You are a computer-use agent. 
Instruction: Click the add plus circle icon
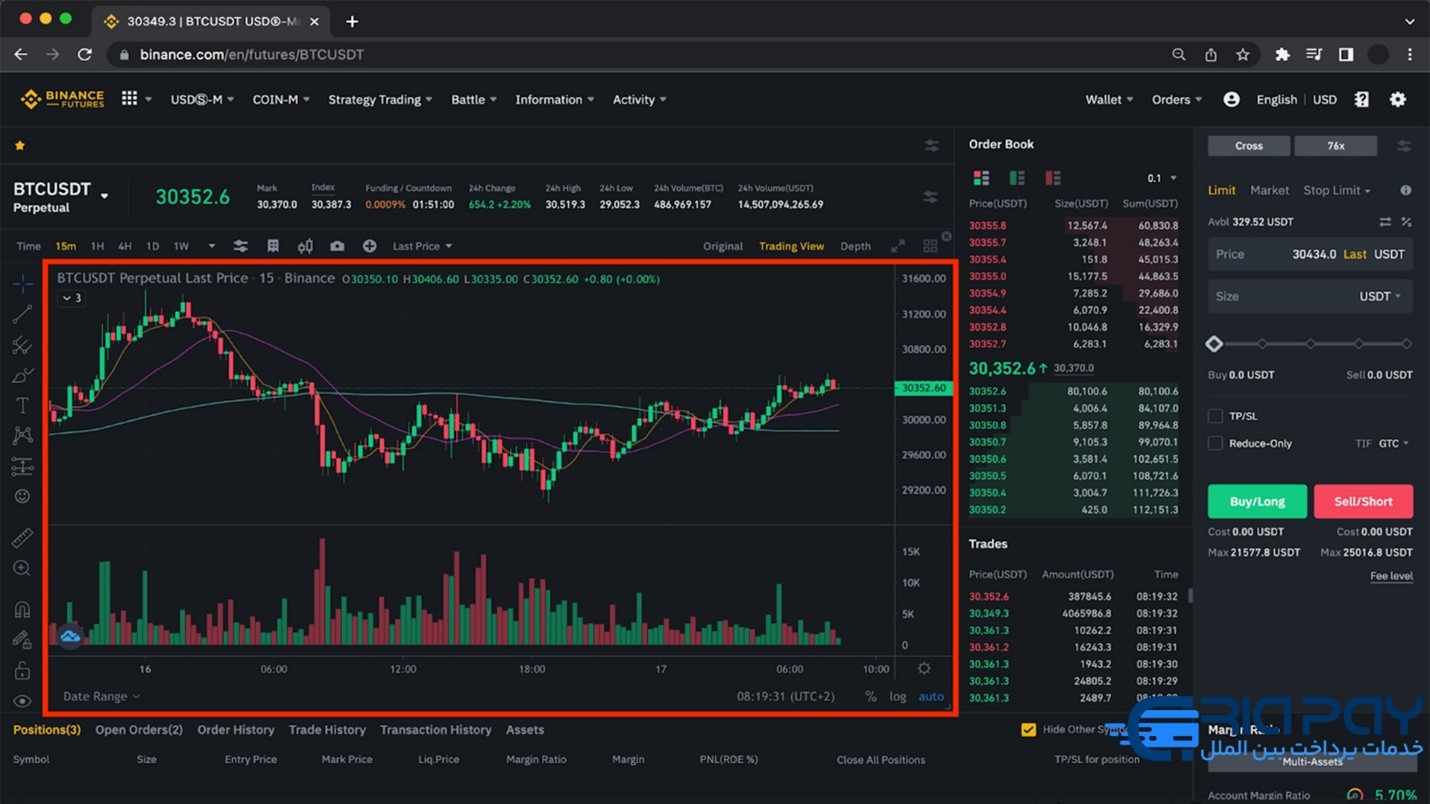369,246
